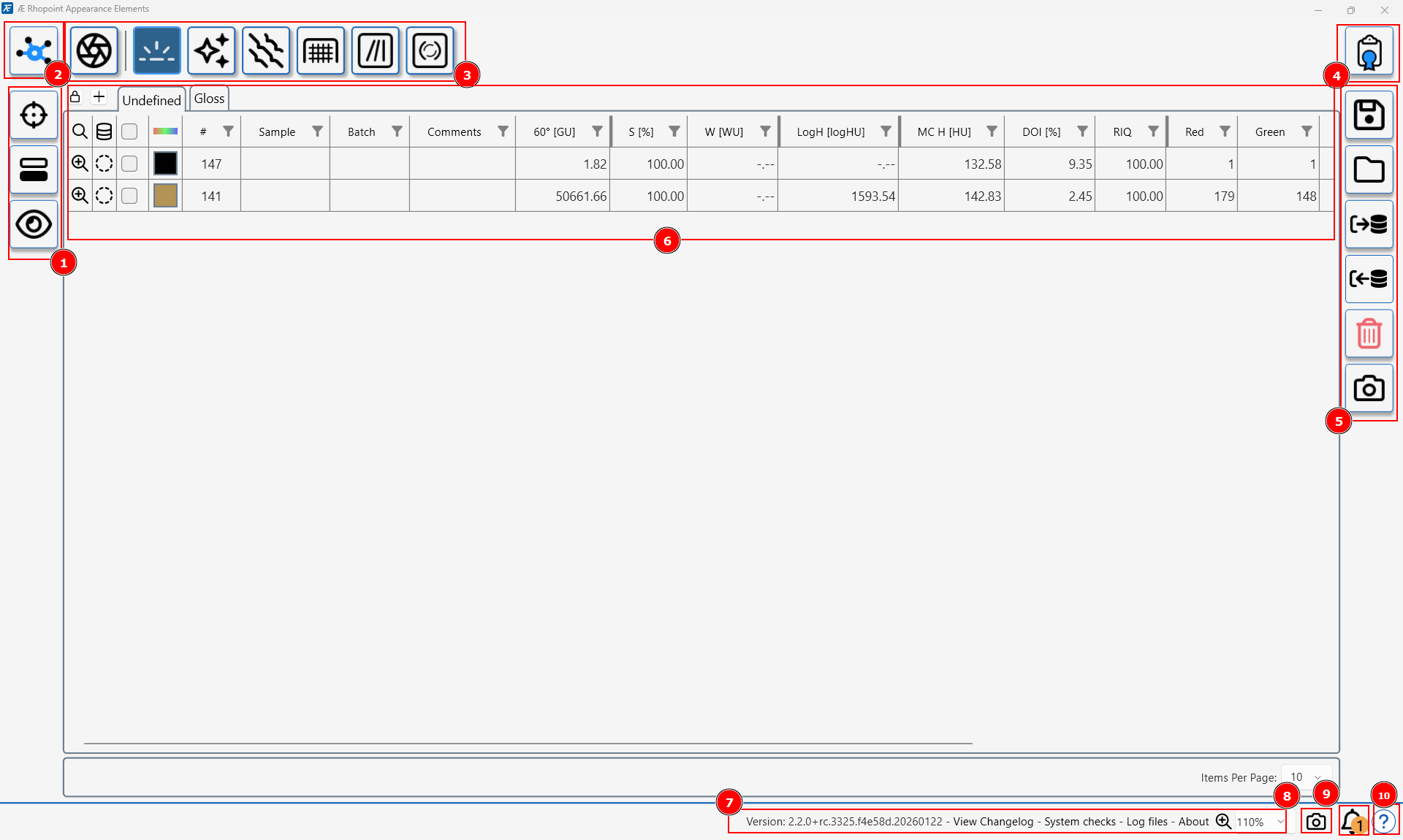The width and height of the screenshot is (1403, 840).
Task: Toggle the select-all header checkbox
Action: tap(129, 131)
